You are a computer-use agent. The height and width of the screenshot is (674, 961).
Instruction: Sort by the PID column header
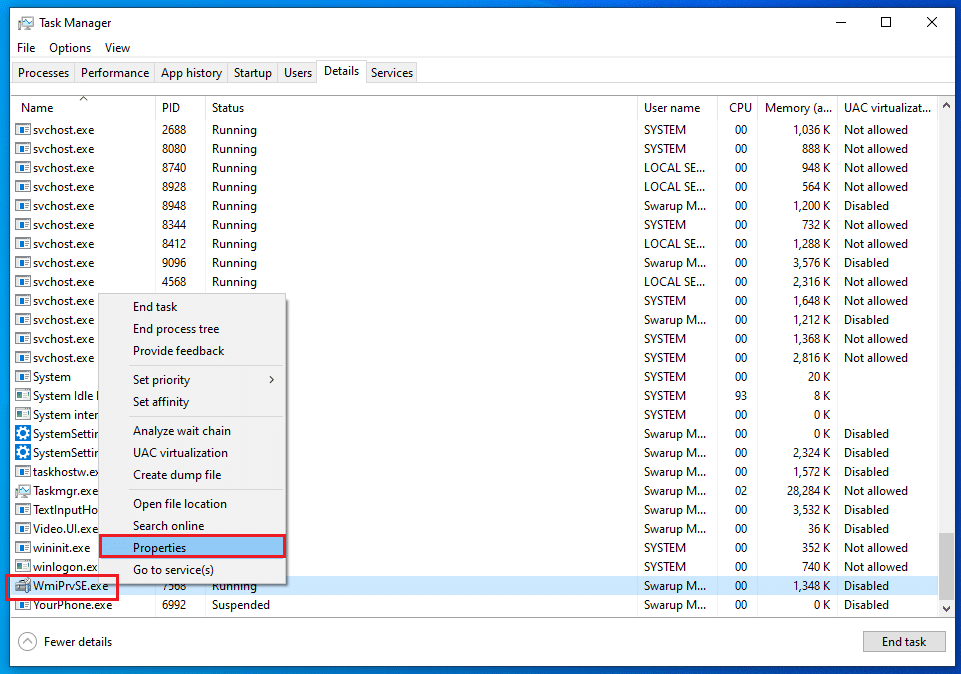pyautogui.click(x=180, y=108)
